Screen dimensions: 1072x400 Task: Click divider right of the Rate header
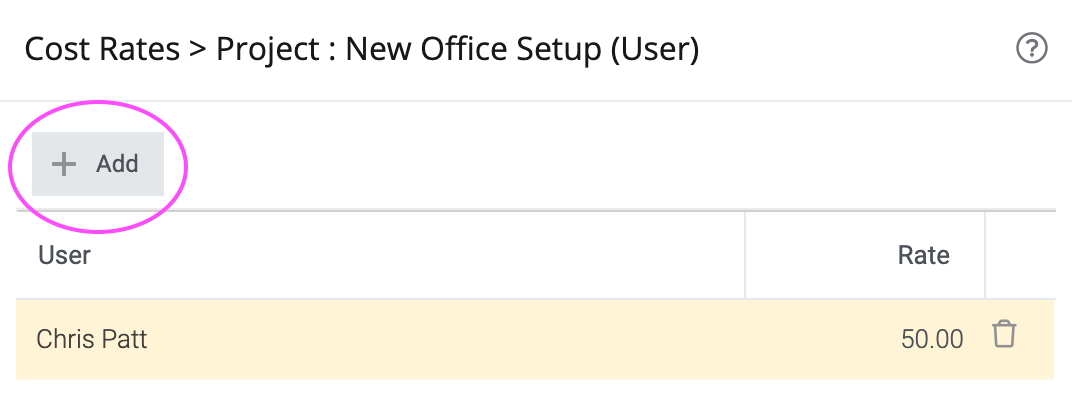click(x=984, y=255)
